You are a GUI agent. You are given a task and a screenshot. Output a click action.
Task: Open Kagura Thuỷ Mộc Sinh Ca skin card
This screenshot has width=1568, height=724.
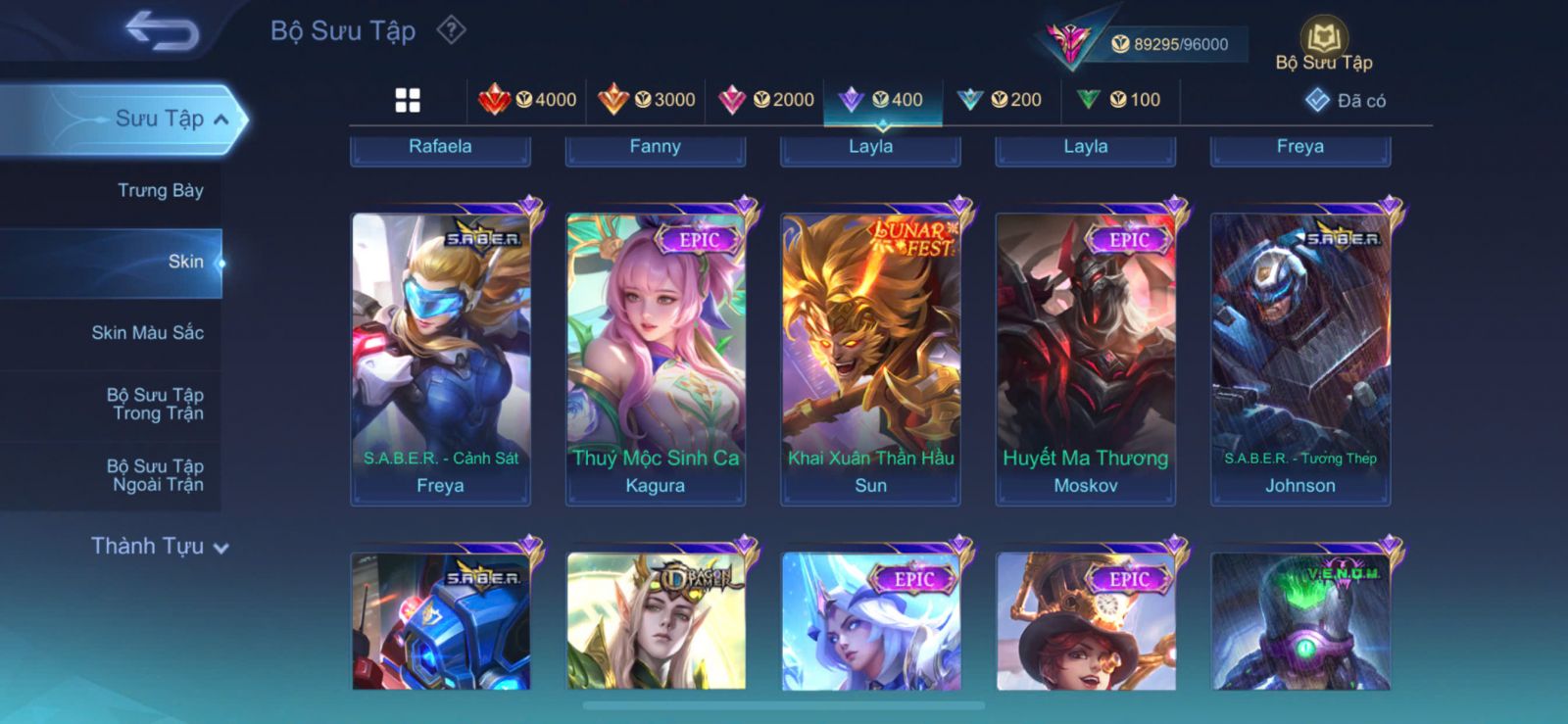click(656, 359)
